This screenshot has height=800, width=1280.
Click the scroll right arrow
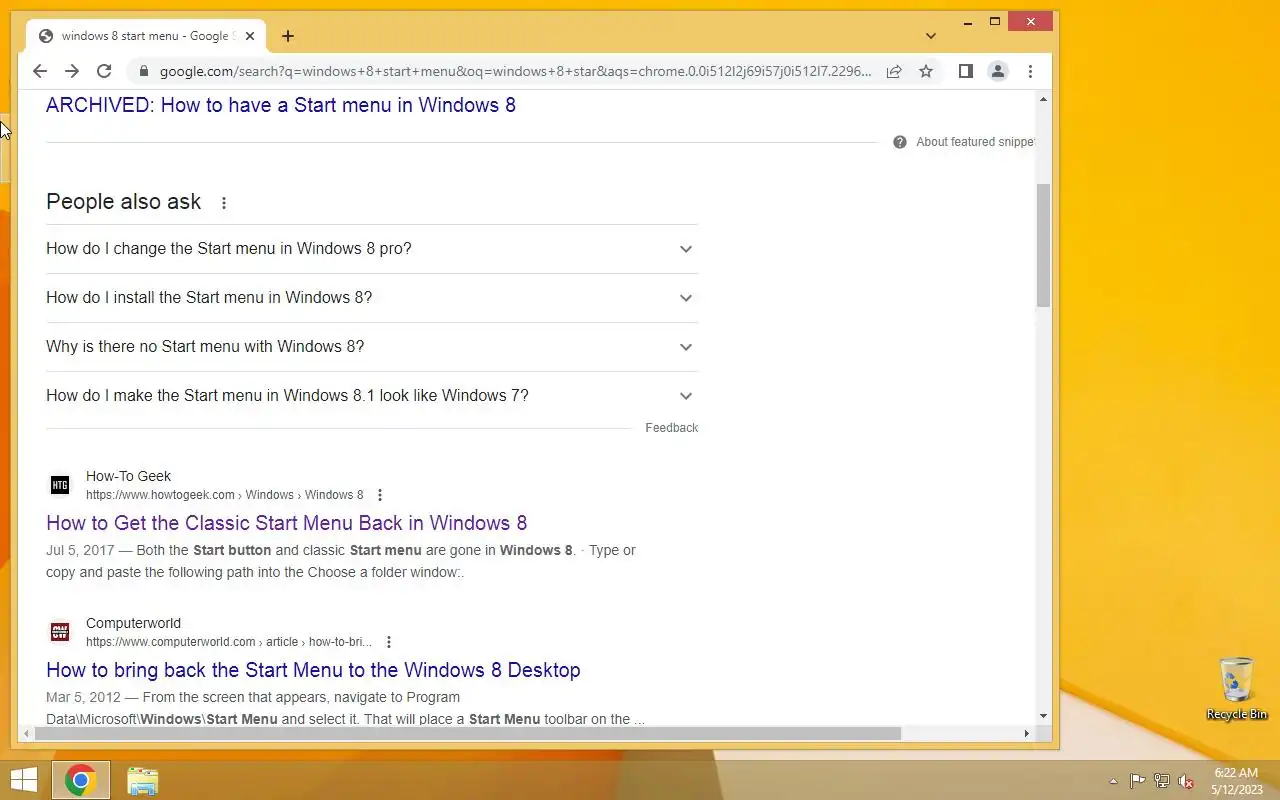click(x=1026, y=733)
